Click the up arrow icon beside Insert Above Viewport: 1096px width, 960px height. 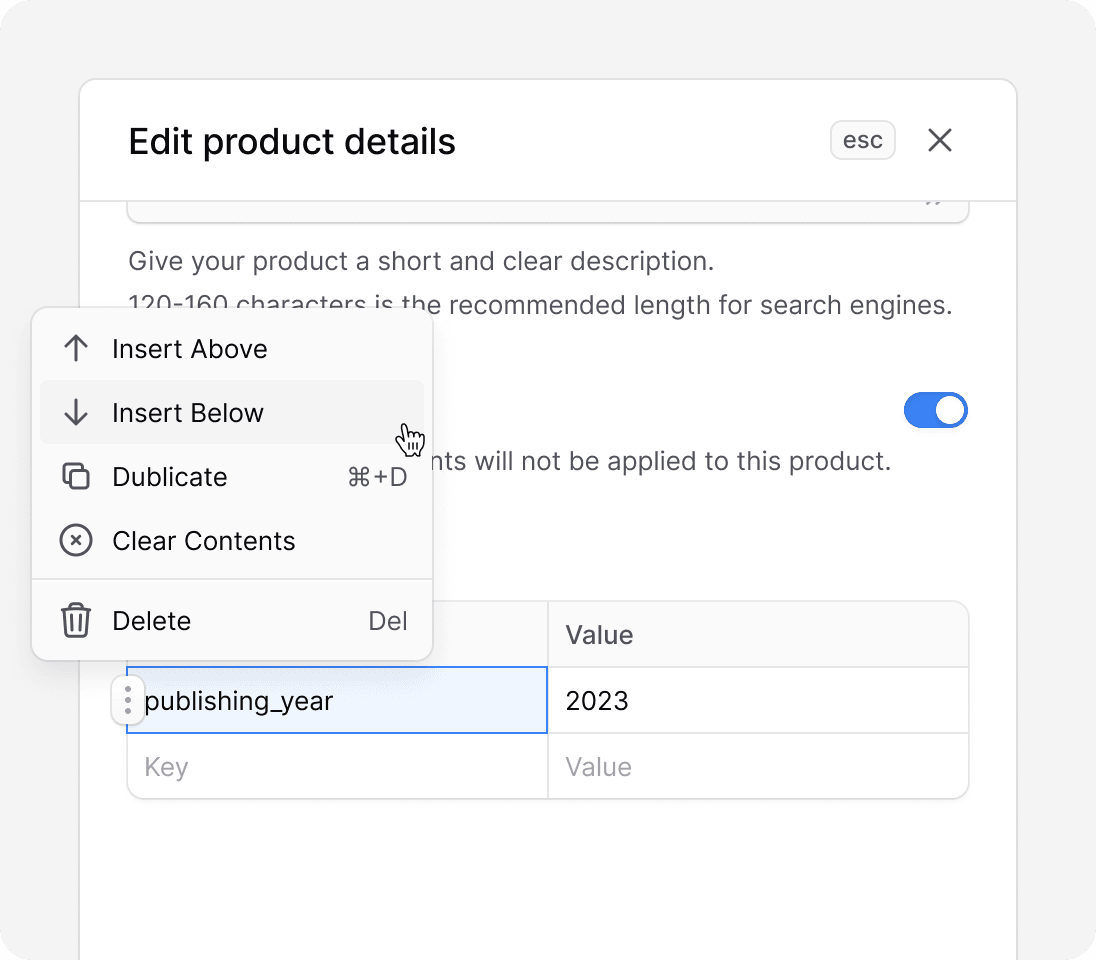pos(76,348)
